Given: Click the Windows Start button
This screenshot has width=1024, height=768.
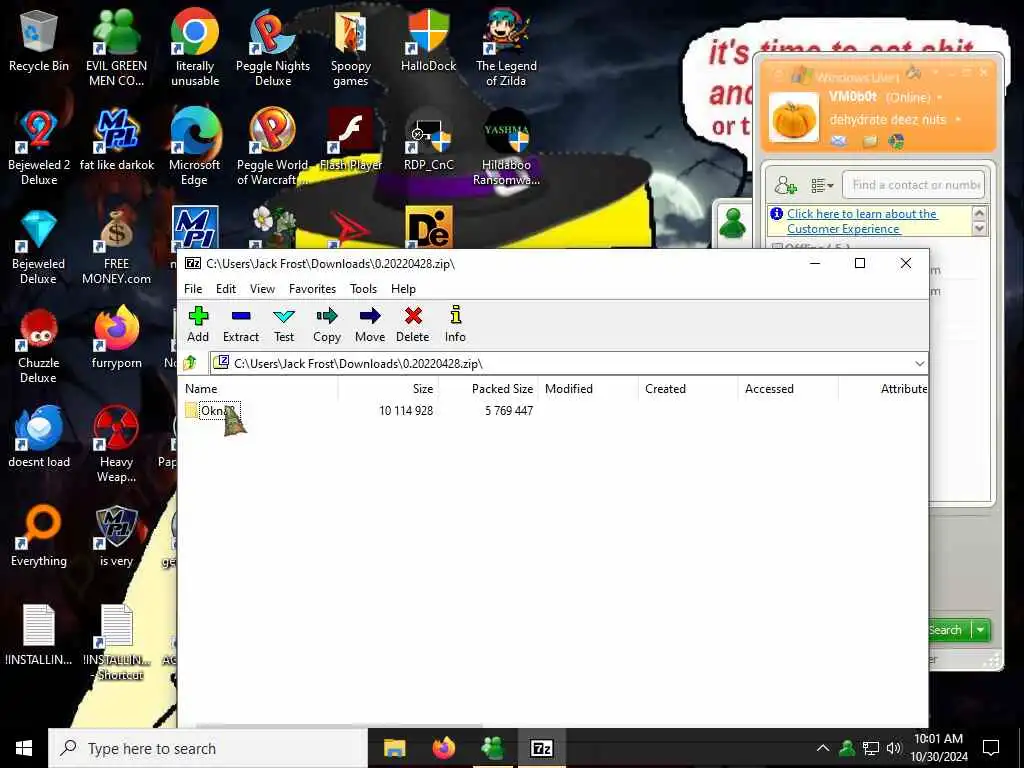Looking at the screenshot, I should pyautogui.click(x=24, y=748).
